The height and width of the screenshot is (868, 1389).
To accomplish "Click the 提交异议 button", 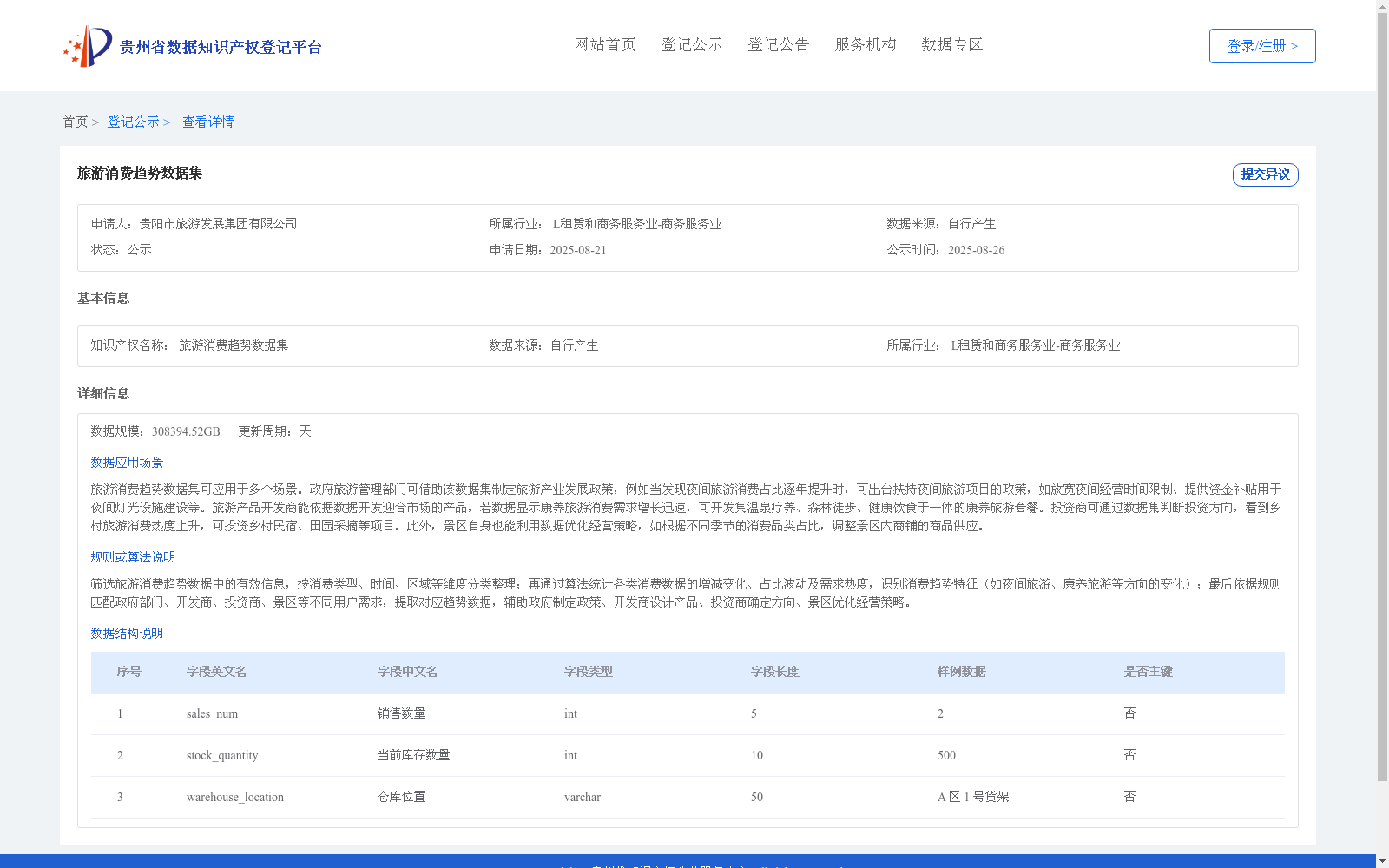I will click(1266, 174).
